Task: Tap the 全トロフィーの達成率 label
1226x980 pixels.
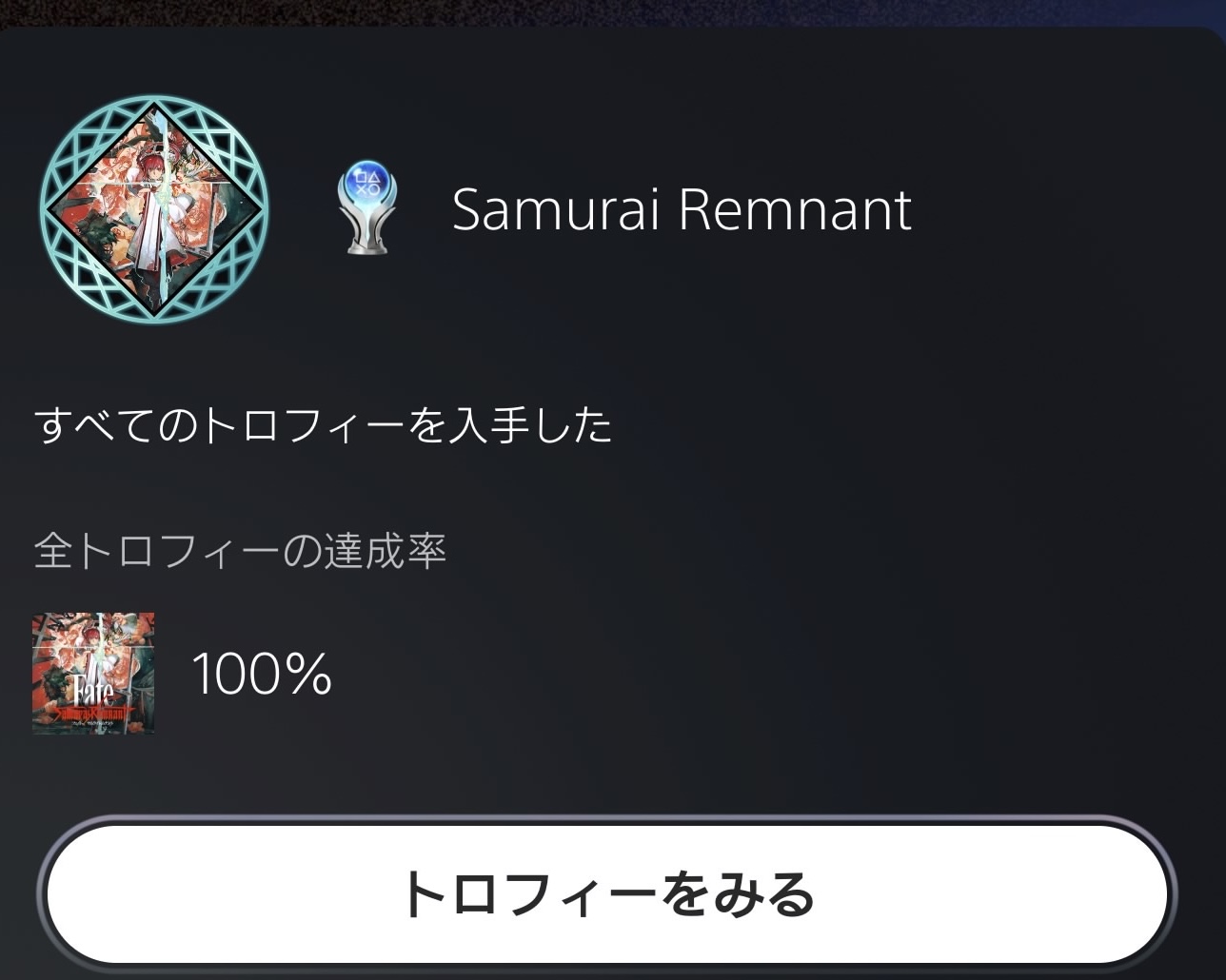Action: coord(240,551)
